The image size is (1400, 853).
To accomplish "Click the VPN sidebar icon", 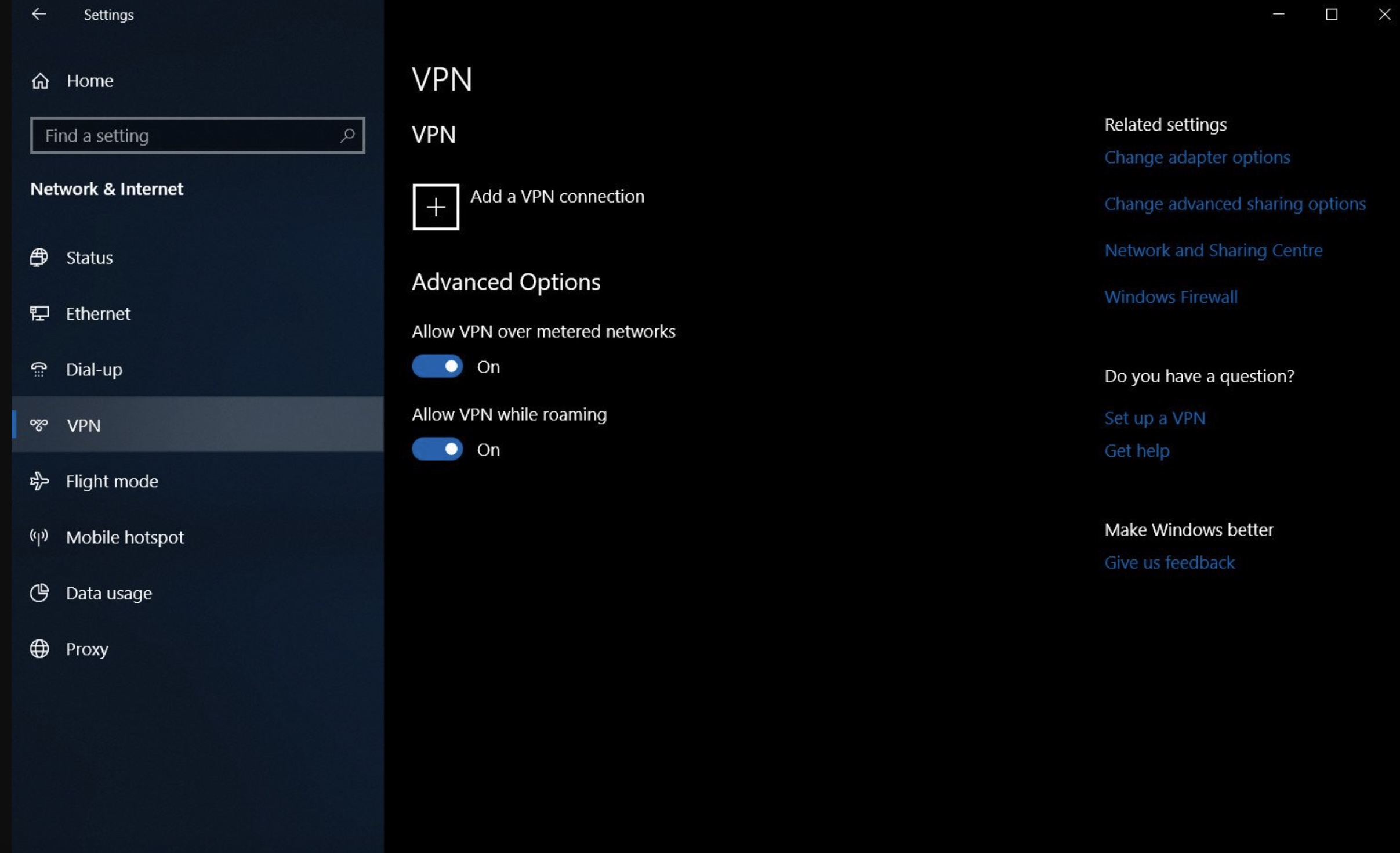I will (x=39, y=424).
